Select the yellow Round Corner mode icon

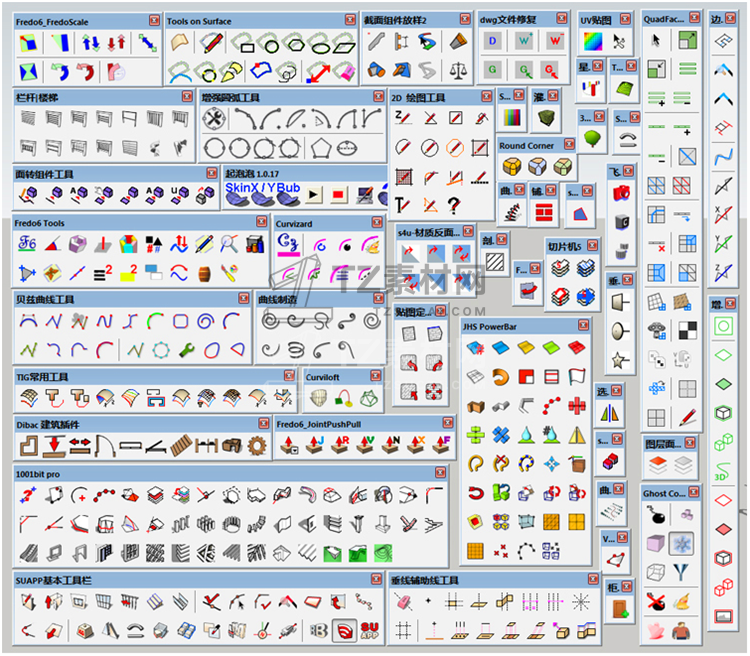coord(511,167)
